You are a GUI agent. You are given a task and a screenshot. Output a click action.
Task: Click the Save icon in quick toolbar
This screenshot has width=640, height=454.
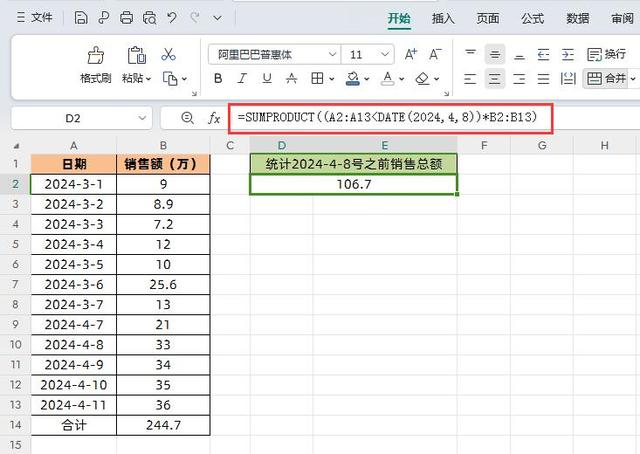click(81, 18)
